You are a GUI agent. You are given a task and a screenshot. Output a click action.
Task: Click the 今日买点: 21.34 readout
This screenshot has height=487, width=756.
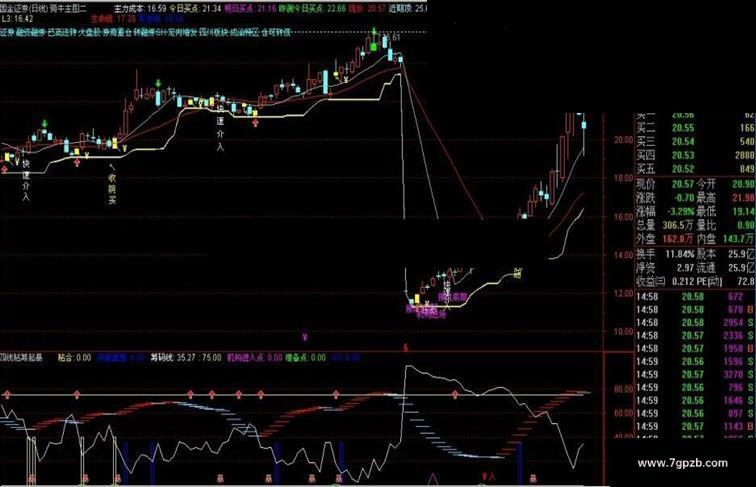pos(195,8)
